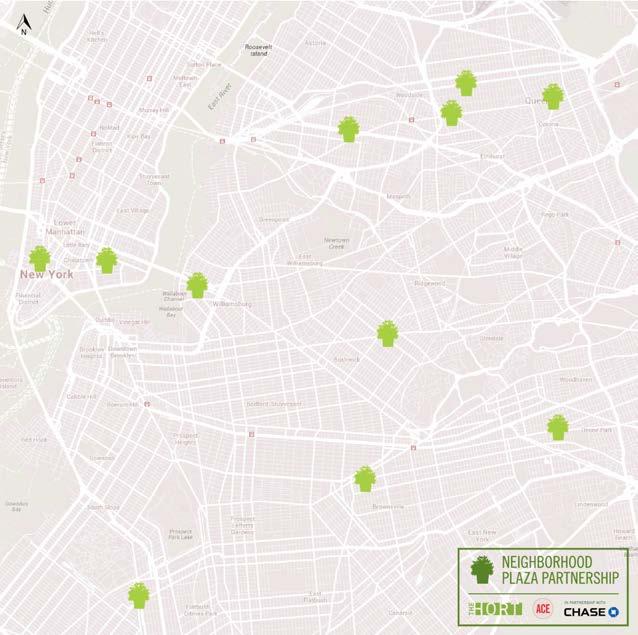Click the Corona map label
This screenshot has width=638, height=635.
pos(548,124)
